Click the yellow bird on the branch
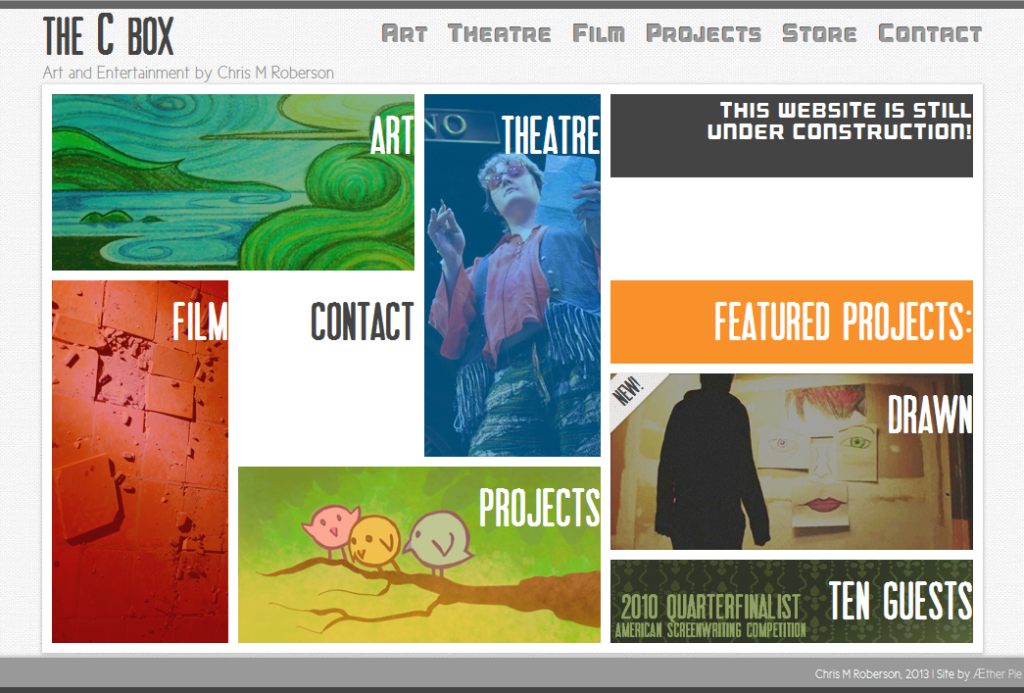The height and width of the screenshot is (693, 1024). tap(374, 541)
